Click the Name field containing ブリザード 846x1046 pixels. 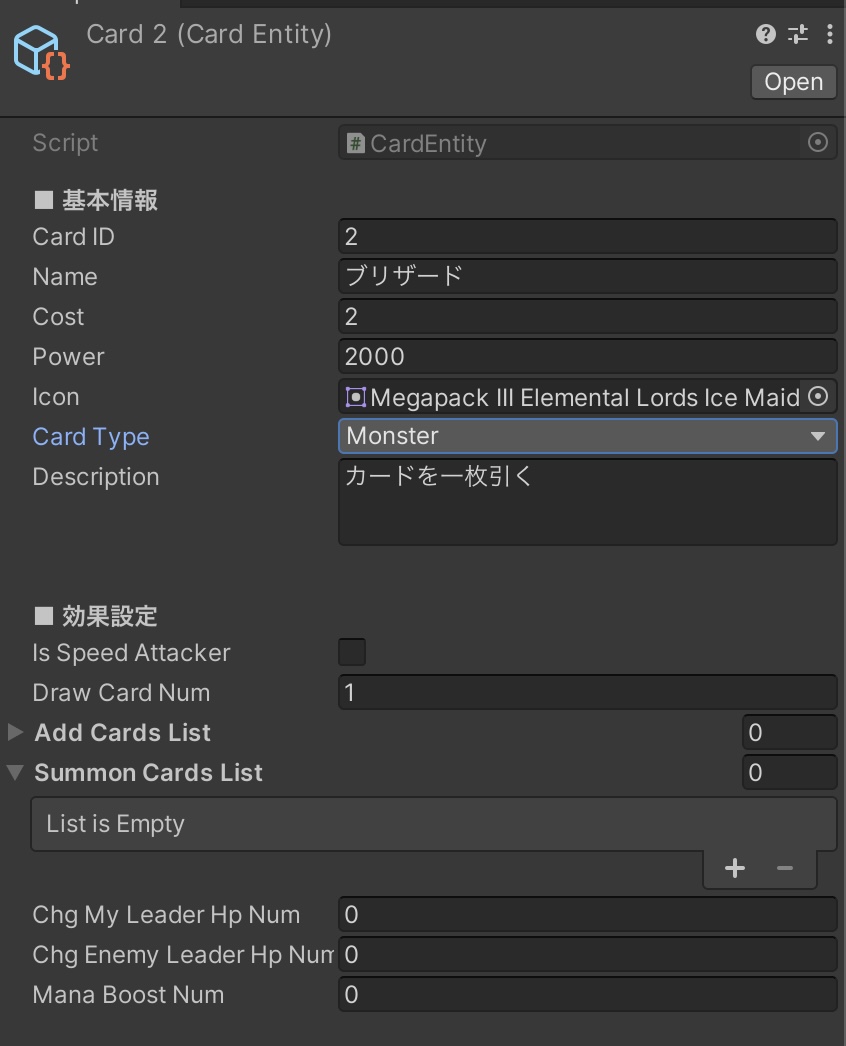pos(587,276)
